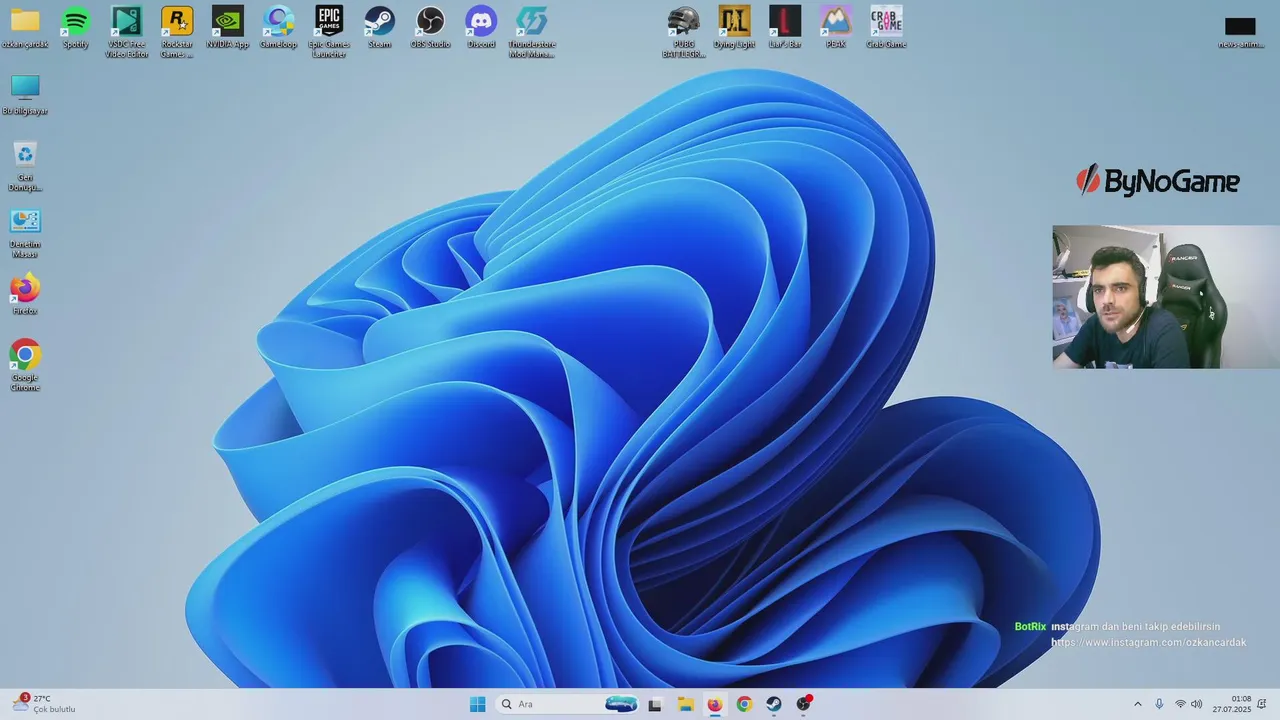This screenshot has height=720, width=1280.
Task: Click the microphone icon in system tray
Action: (1159, 704)
